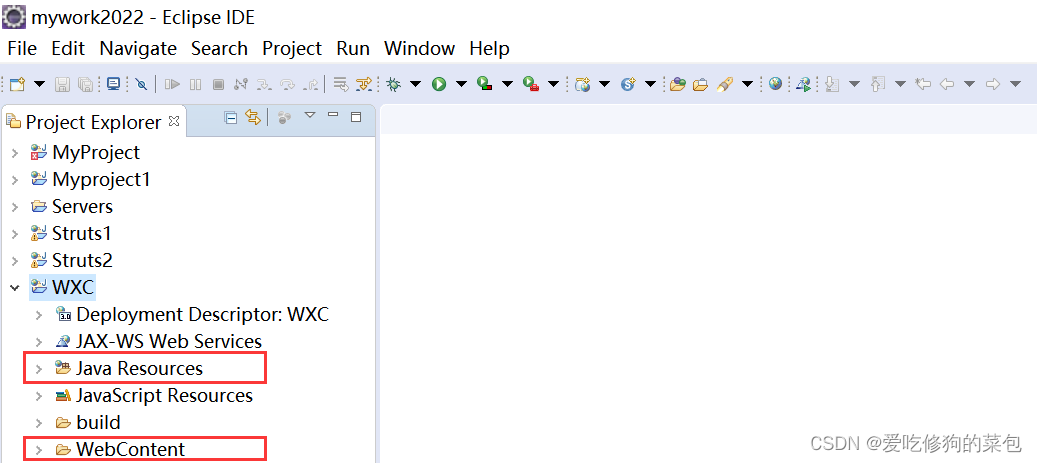Open the Run menu

point(353,48)
